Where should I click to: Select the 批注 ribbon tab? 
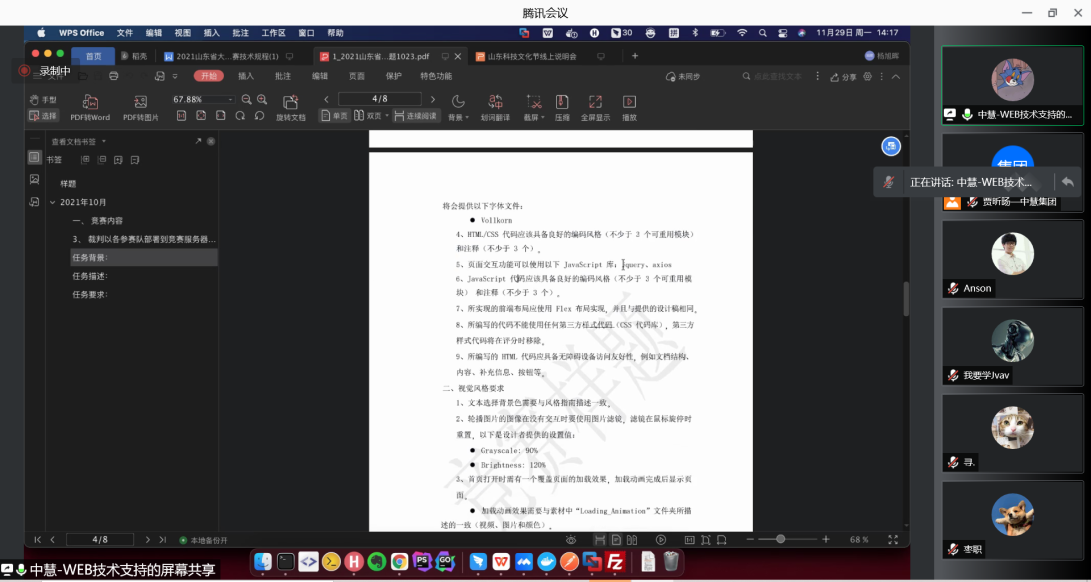(x=282, y=76)
